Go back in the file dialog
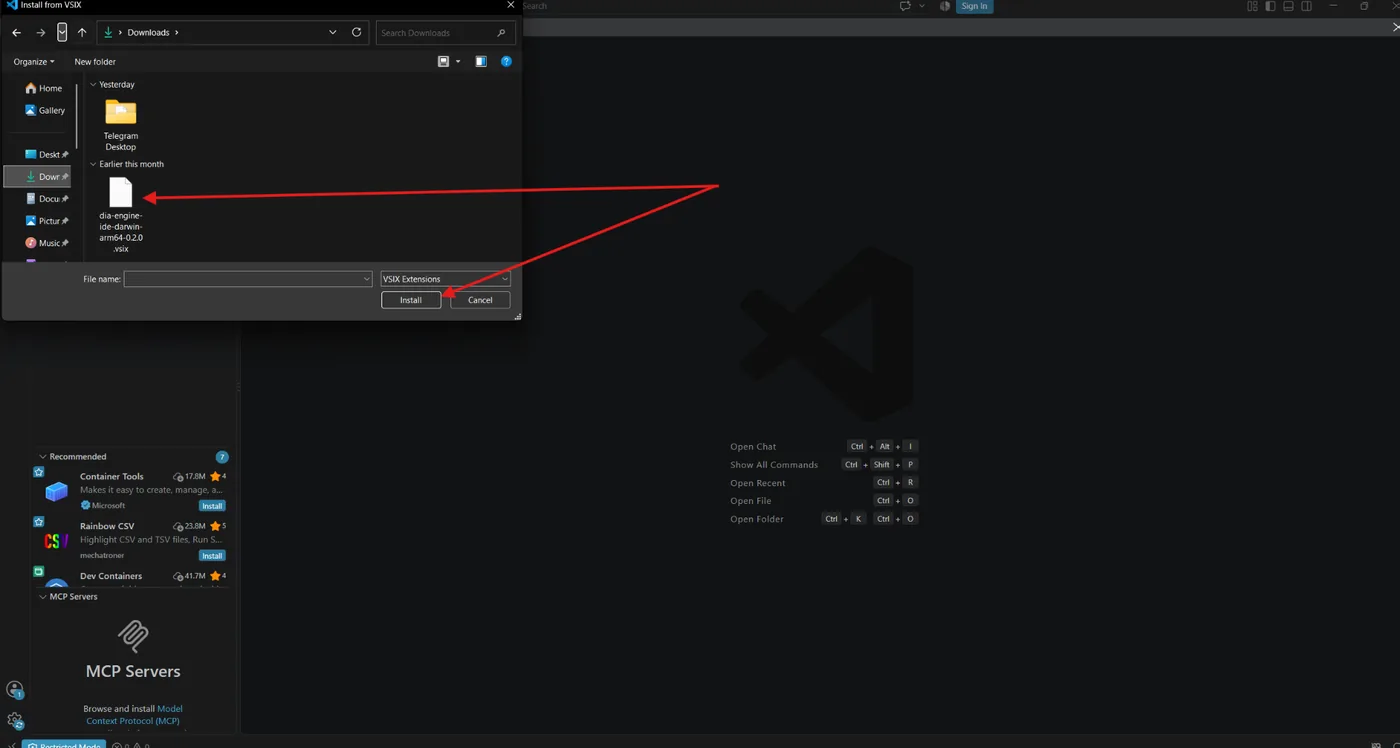This screenshot has width=1400, height=748. (16, 33)
